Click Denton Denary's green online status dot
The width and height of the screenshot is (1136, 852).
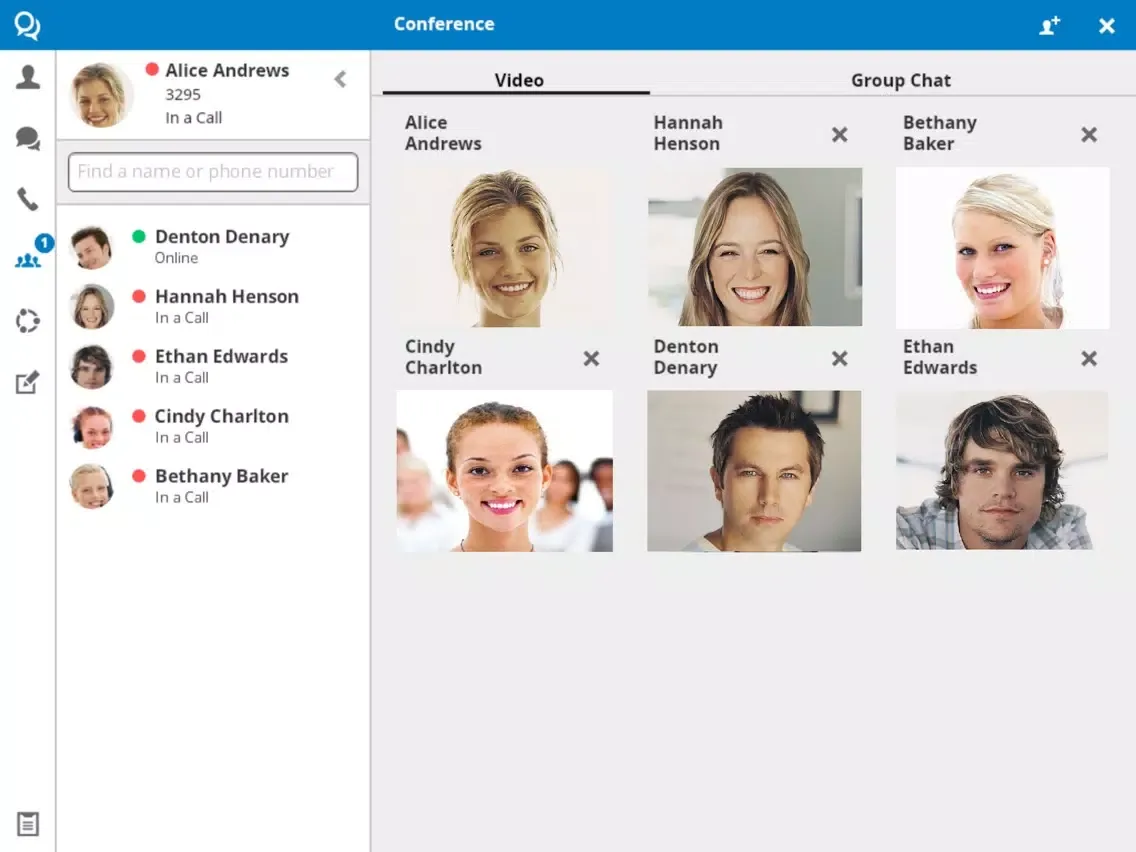[139, 236]
